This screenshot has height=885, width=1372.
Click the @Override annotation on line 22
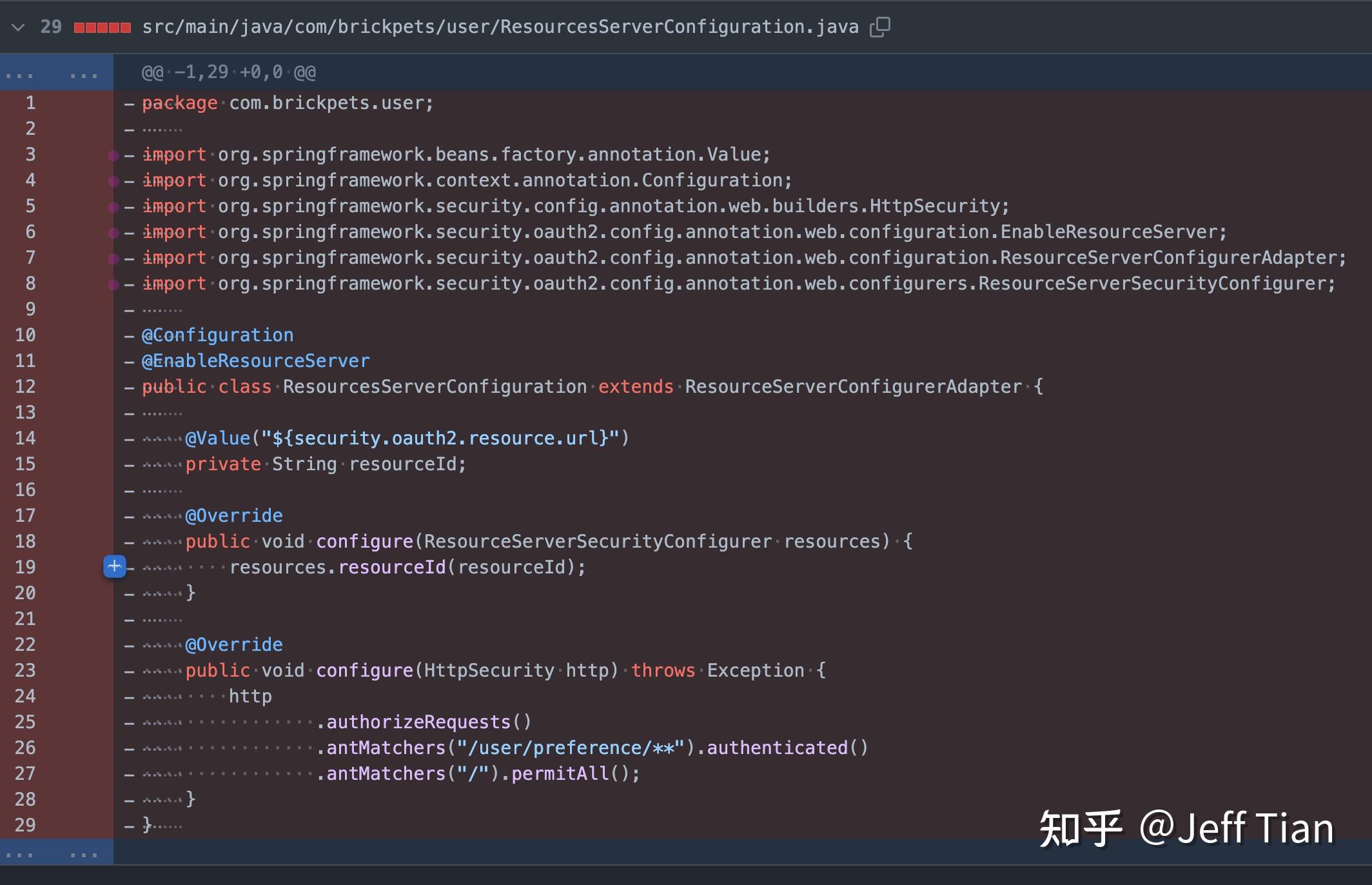[x=234, y=645]
